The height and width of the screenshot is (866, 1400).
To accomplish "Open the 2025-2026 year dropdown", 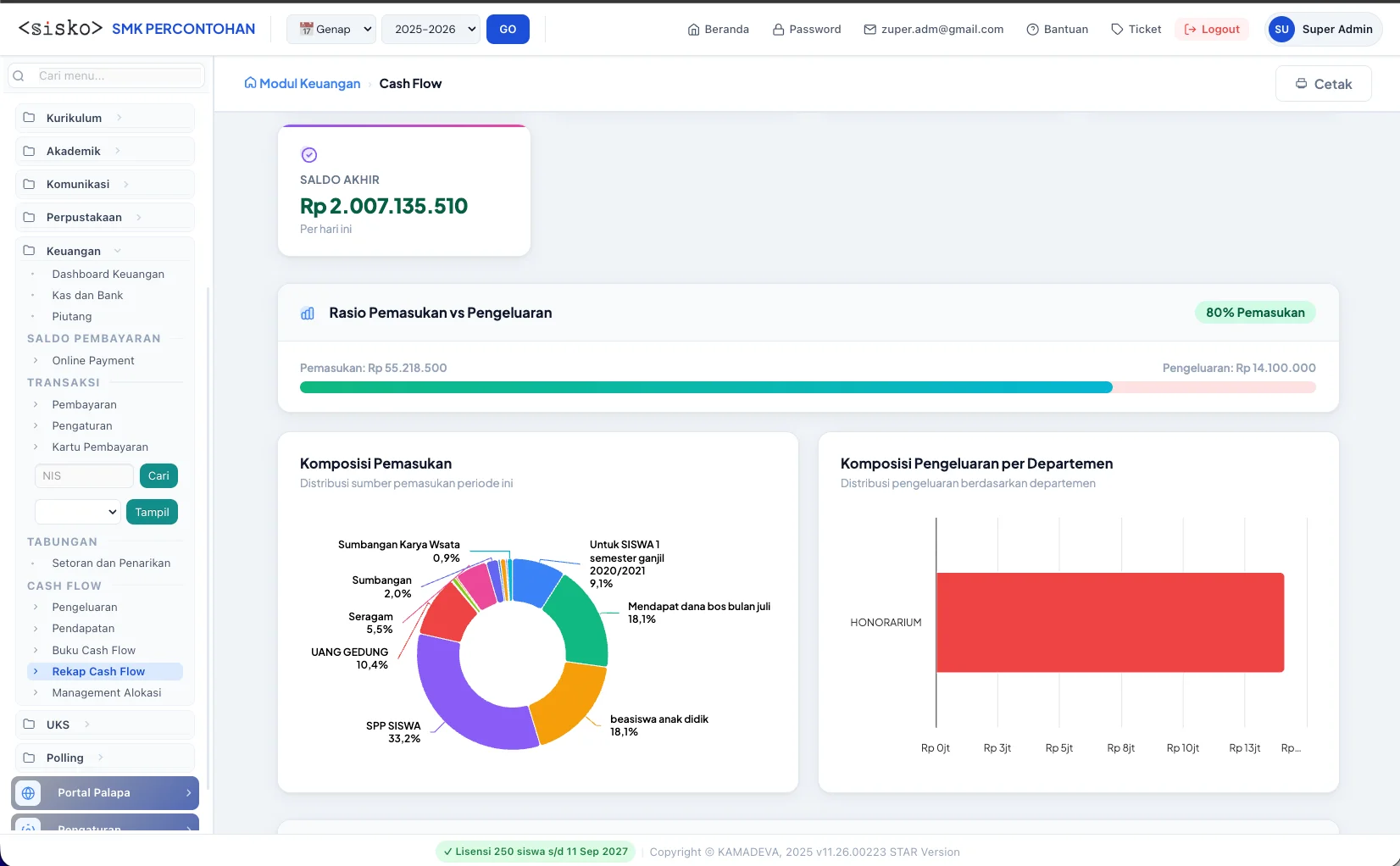I will click(x=431, y=30).
